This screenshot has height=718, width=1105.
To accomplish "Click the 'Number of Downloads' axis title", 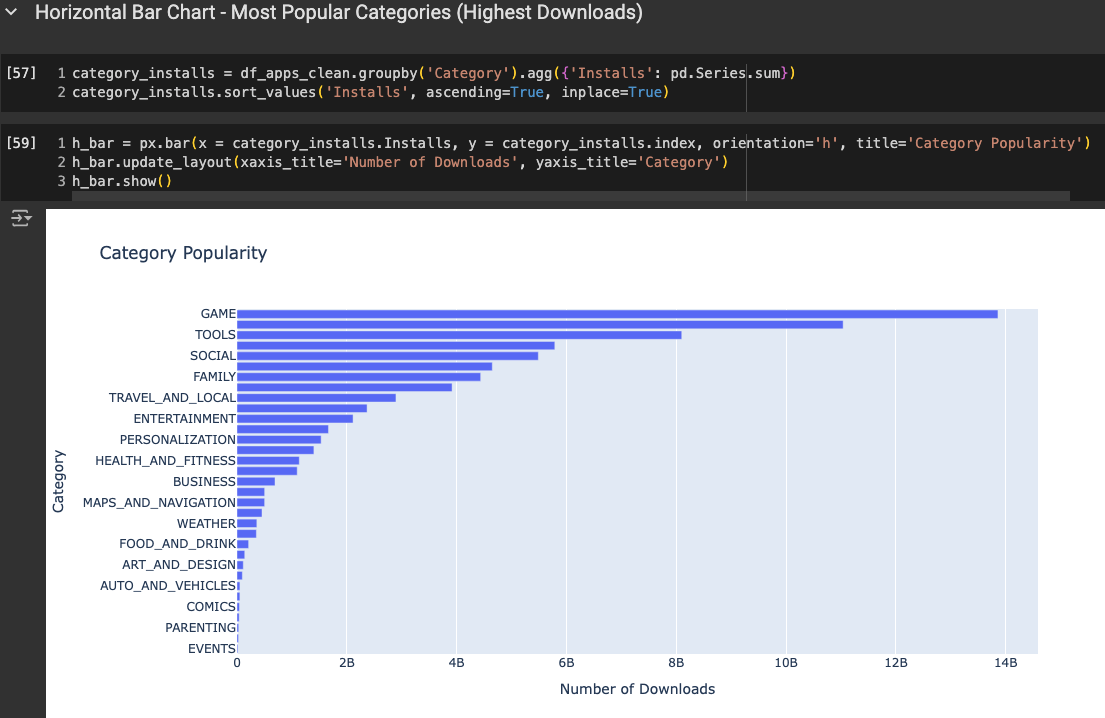I will click(x=637, y=689).
